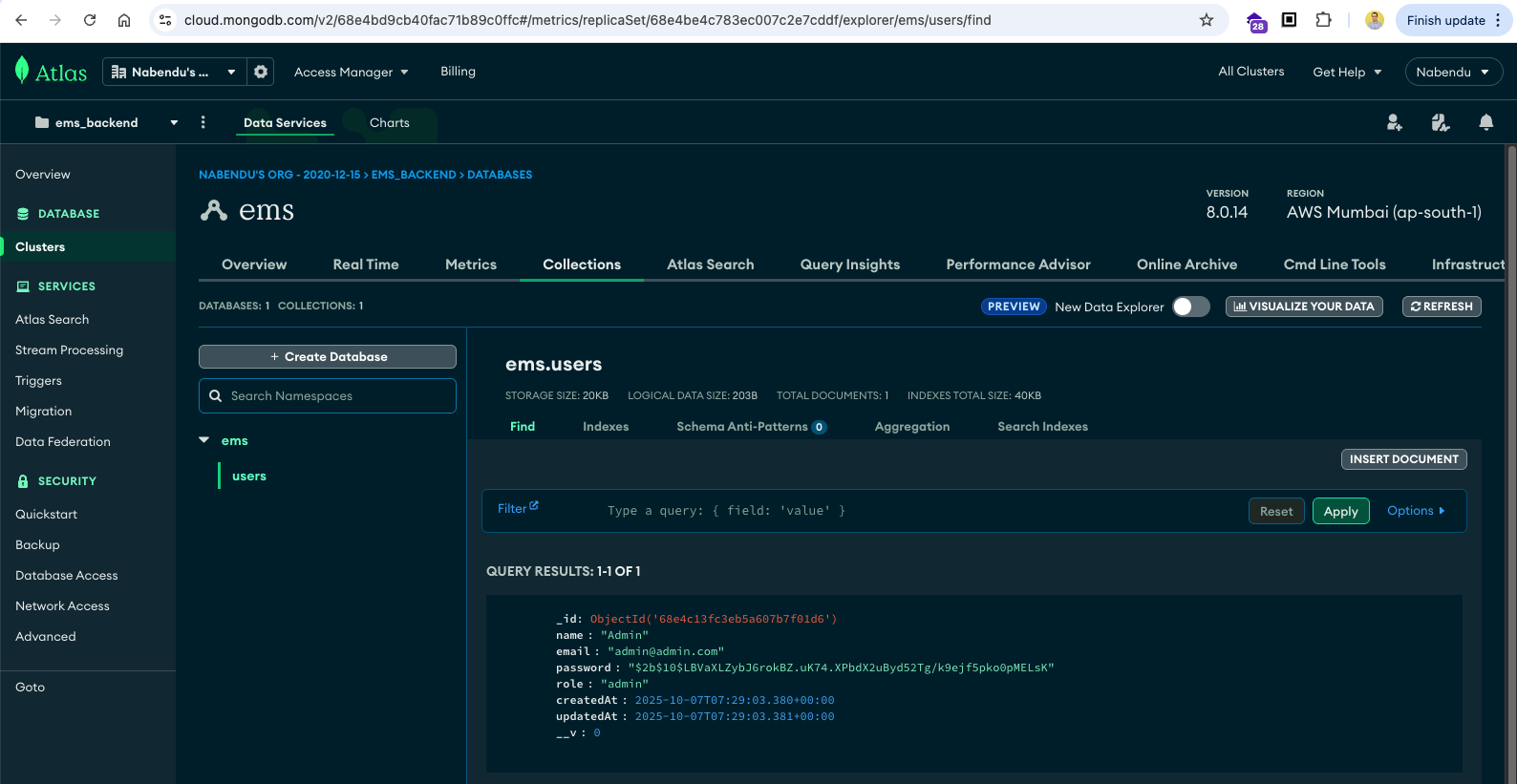The height and width of the screenshot is (784, 1517).
Task: Click the square extension icon in toolbar
Action: pyautogui.click(x=1289, y=20)
